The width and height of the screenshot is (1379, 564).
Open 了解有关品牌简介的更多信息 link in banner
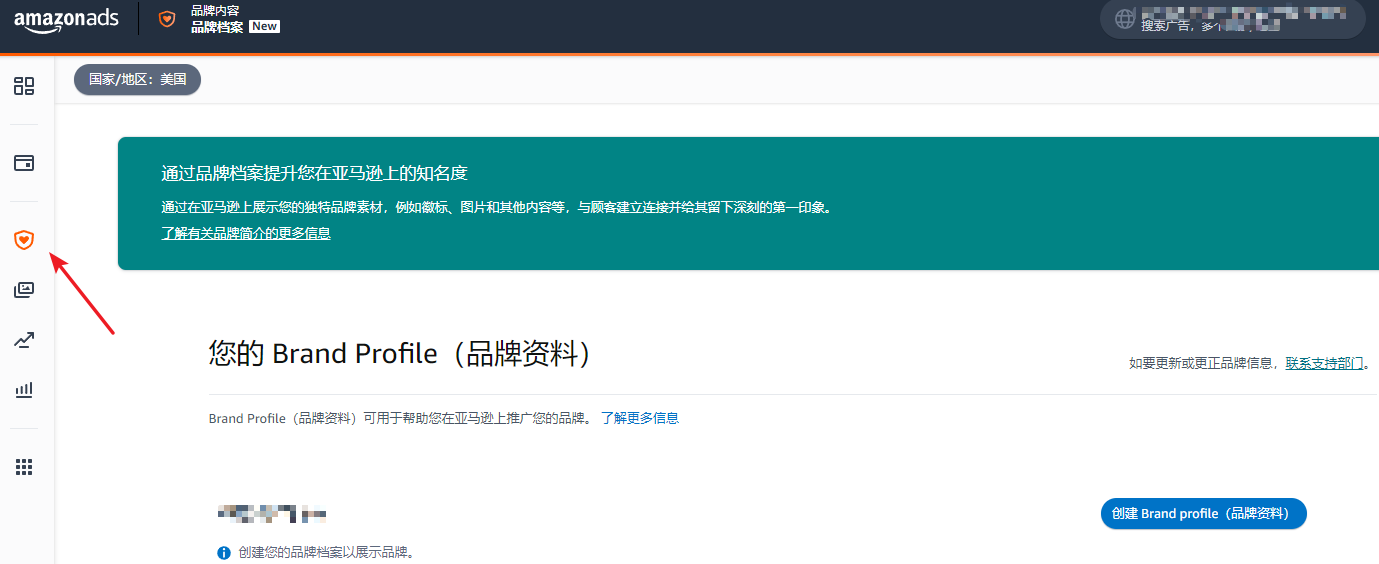pyautogui.click(x=246, y=233)
